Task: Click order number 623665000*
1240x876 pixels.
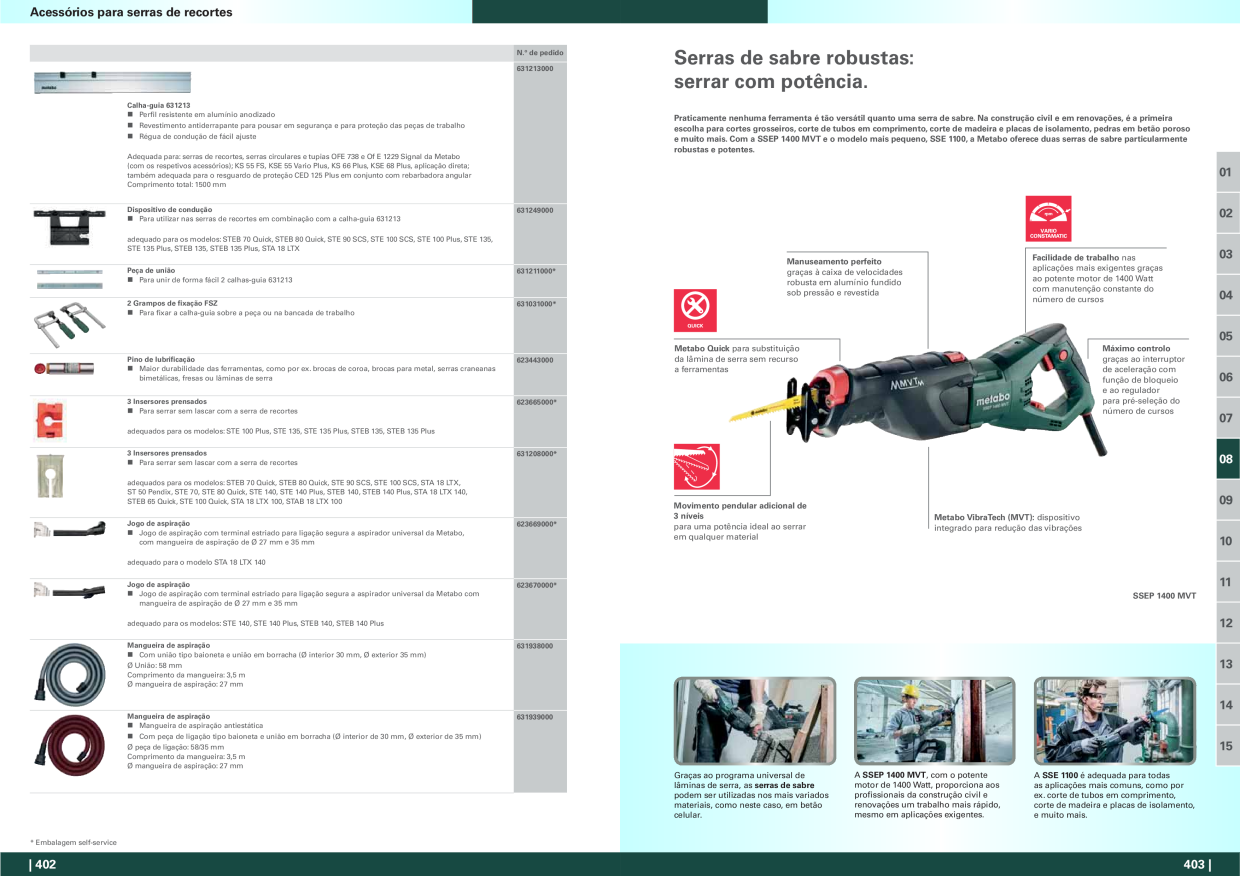Action: [536, 401]
